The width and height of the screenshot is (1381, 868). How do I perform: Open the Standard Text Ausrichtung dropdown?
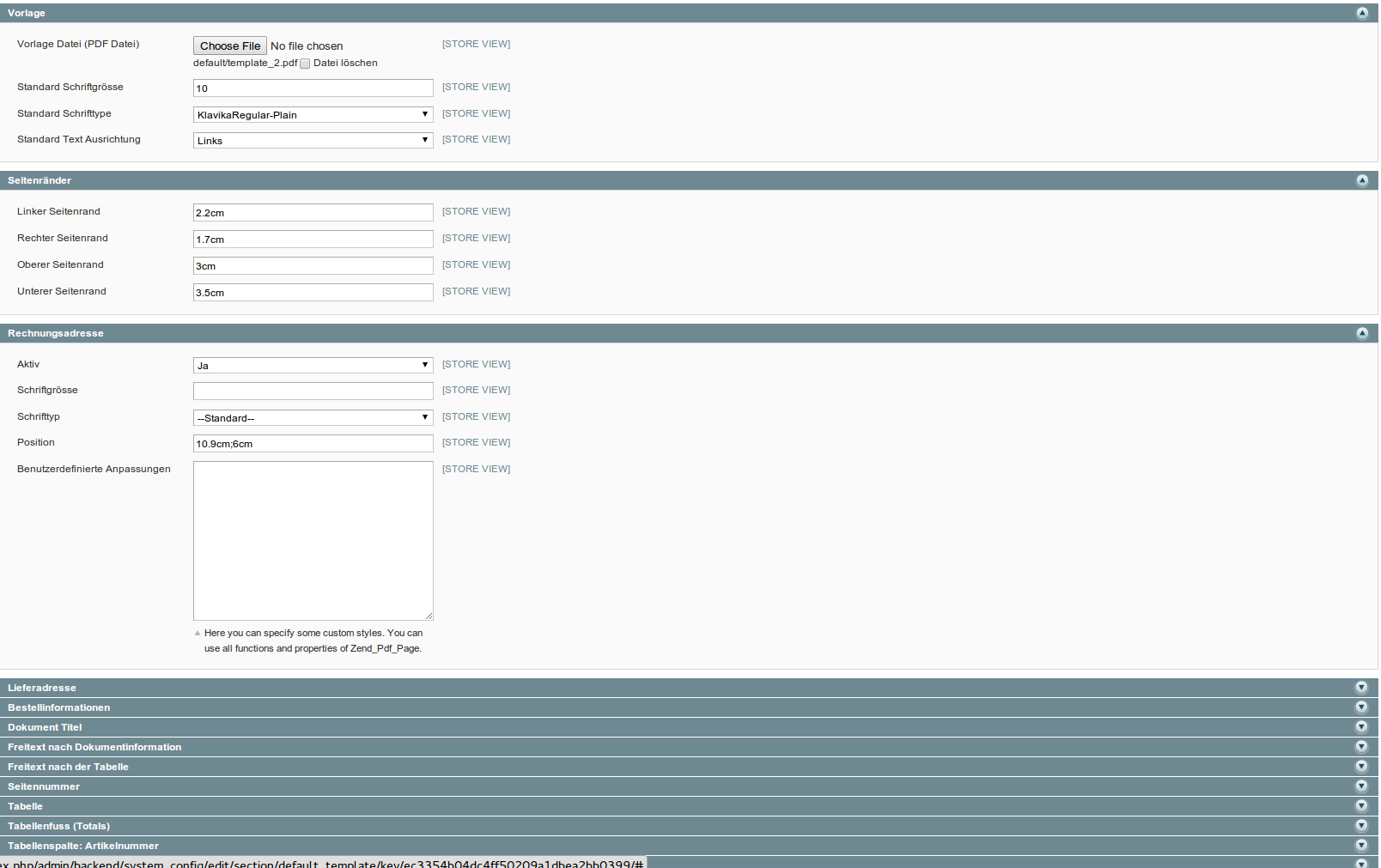(313, 141)
